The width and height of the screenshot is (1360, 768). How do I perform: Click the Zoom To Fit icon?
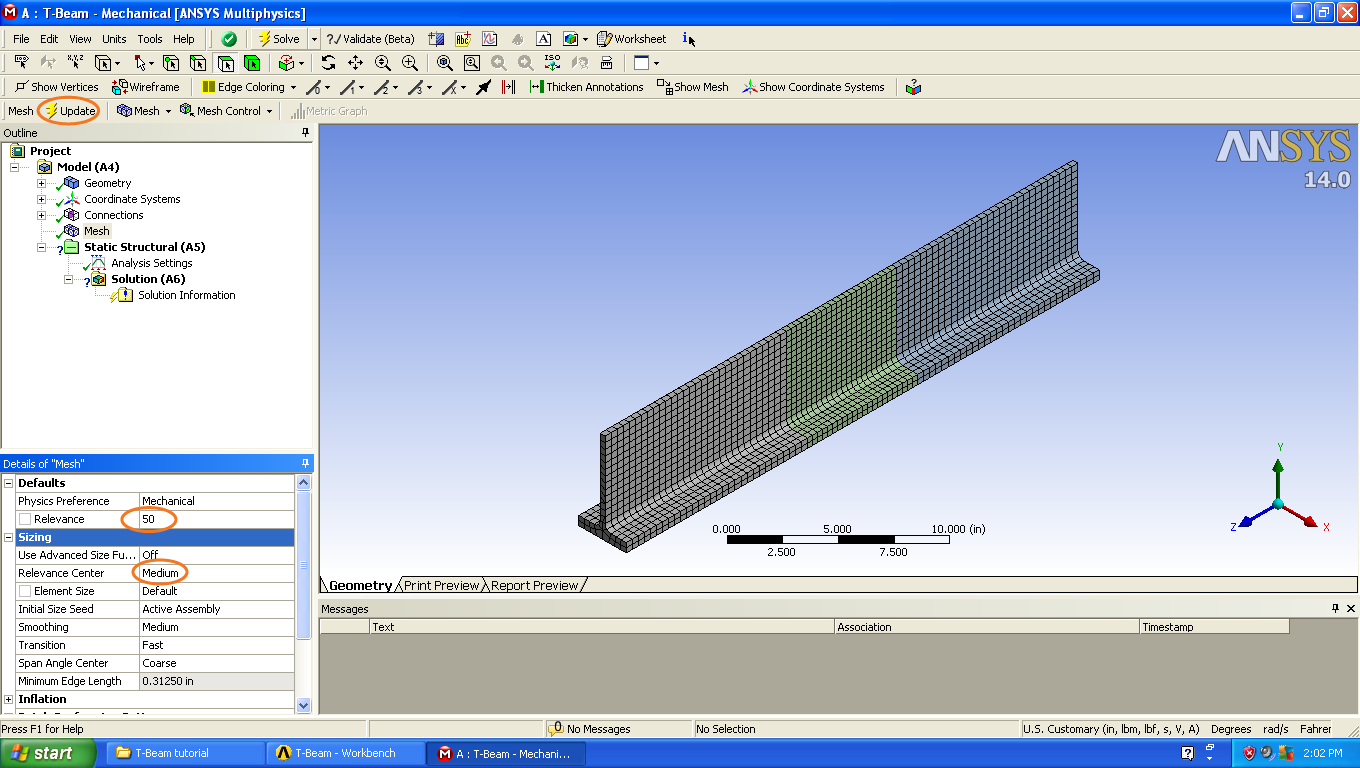coord(445,62)
